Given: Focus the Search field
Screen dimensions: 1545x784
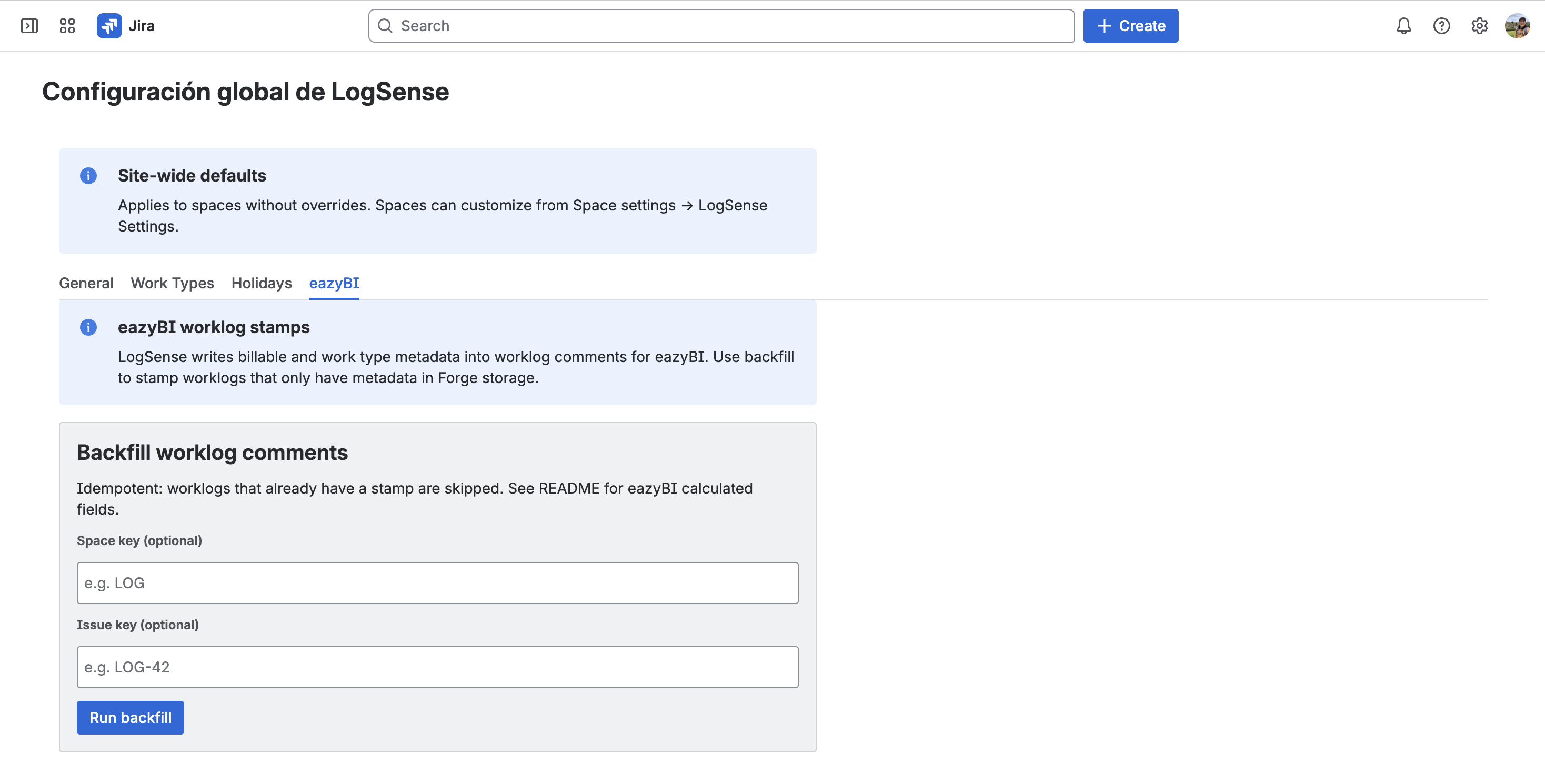Looking at the screenshot, I should 721,26.
